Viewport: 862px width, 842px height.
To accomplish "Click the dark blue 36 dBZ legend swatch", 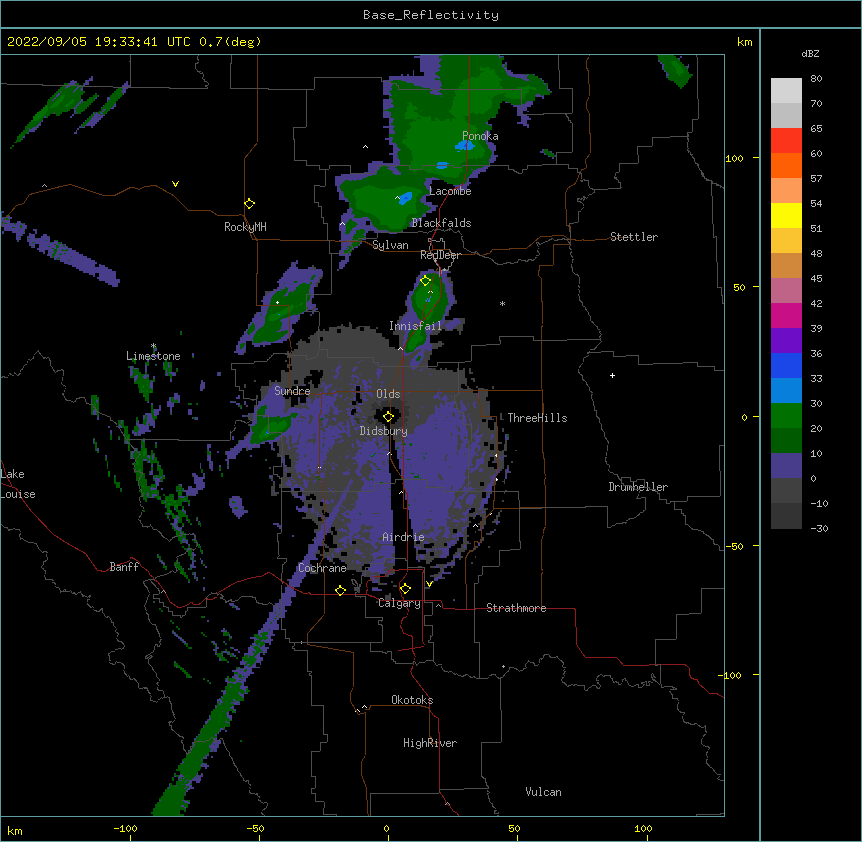I will coord(786,365).
